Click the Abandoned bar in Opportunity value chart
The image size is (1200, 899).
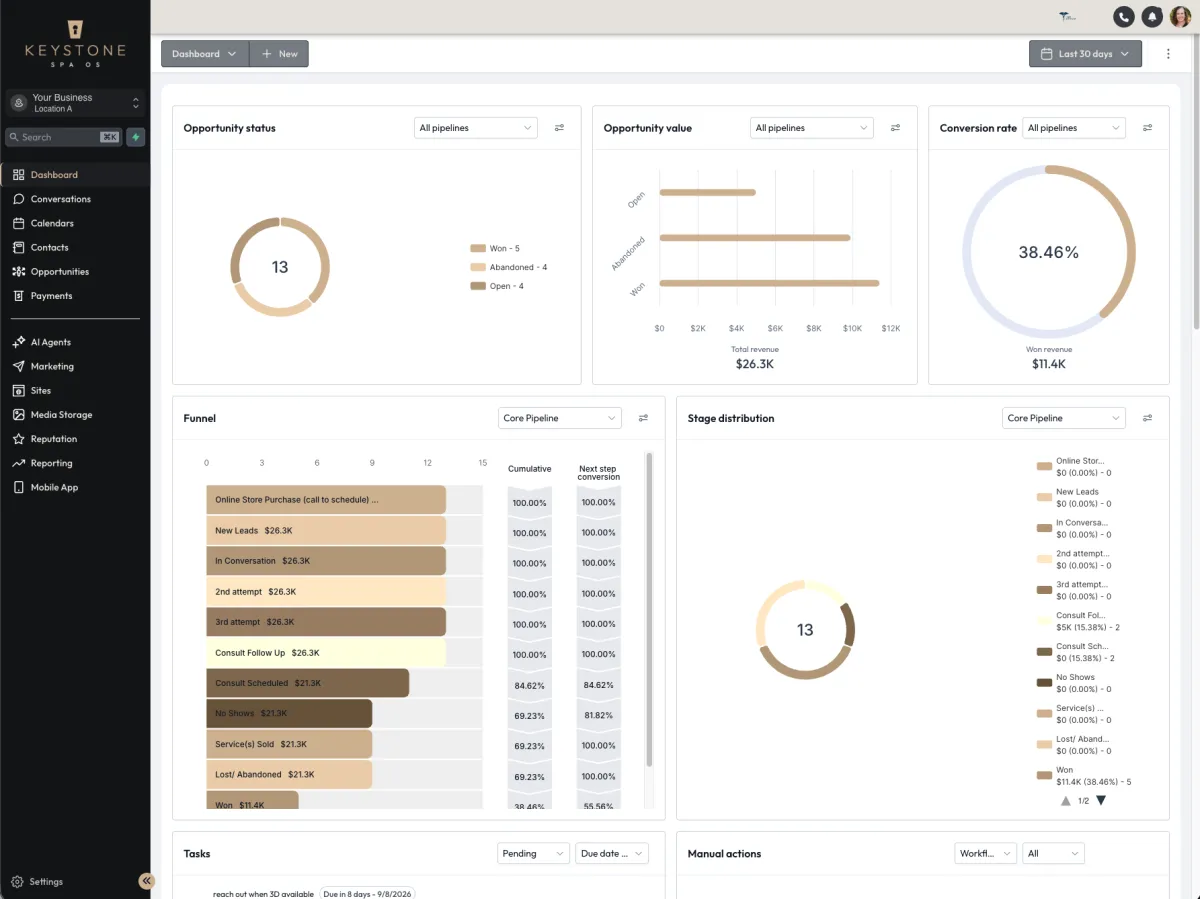(x=755, y=238)
